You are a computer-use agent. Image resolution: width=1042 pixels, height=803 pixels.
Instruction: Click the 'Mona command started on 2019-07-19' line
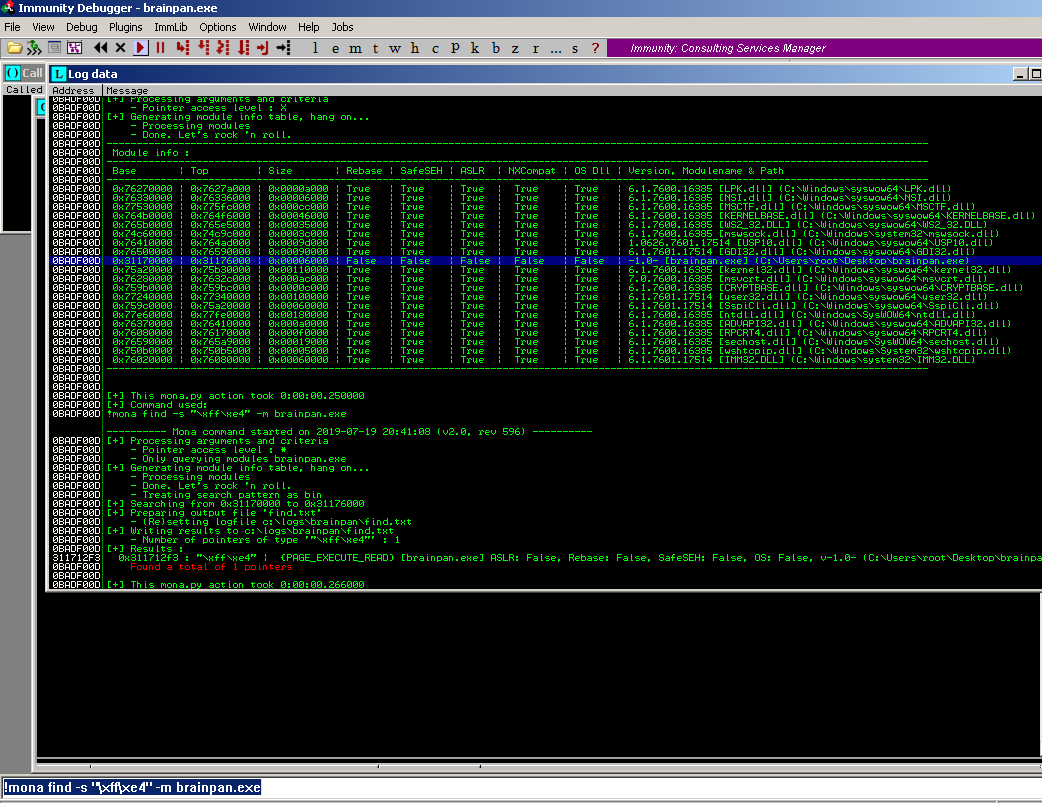349,432
